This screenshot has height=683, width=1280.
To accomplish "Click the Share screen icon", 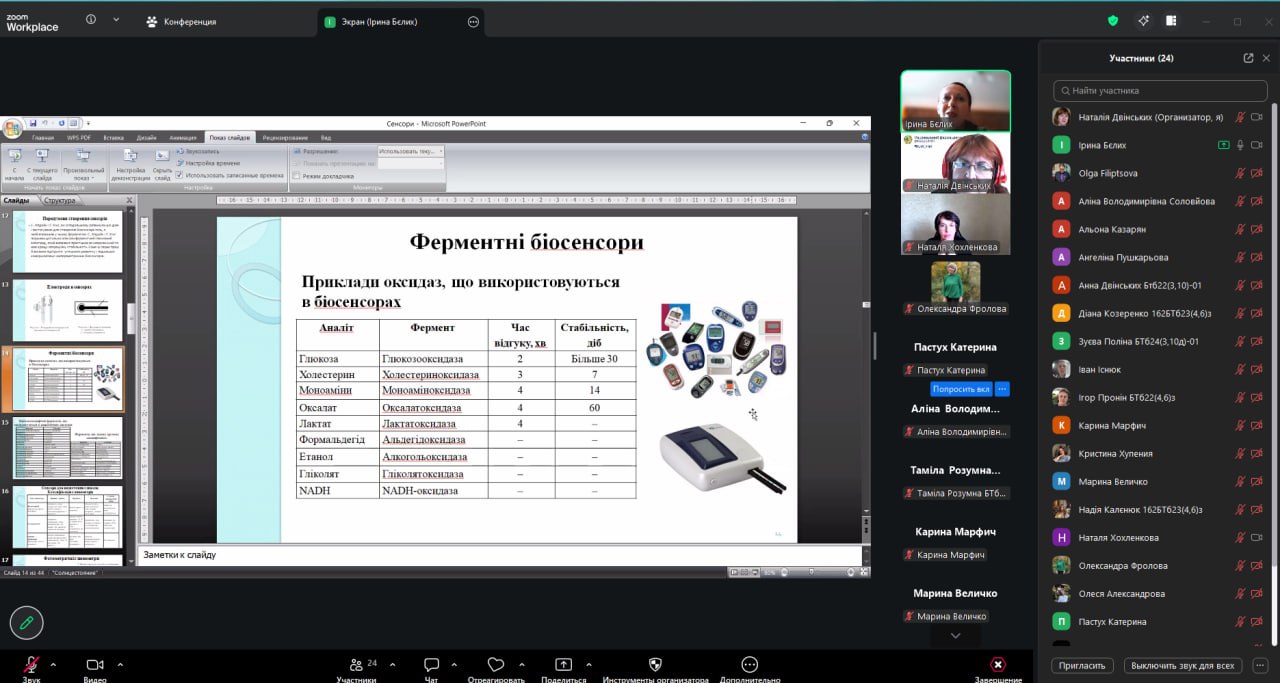I will click(563, 665).
